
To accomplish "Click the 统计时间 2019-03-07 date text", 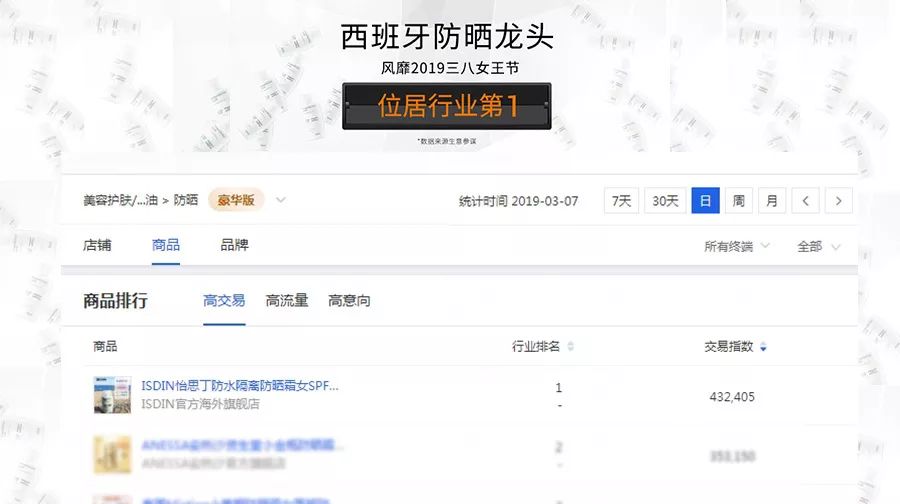I will 518,201.
